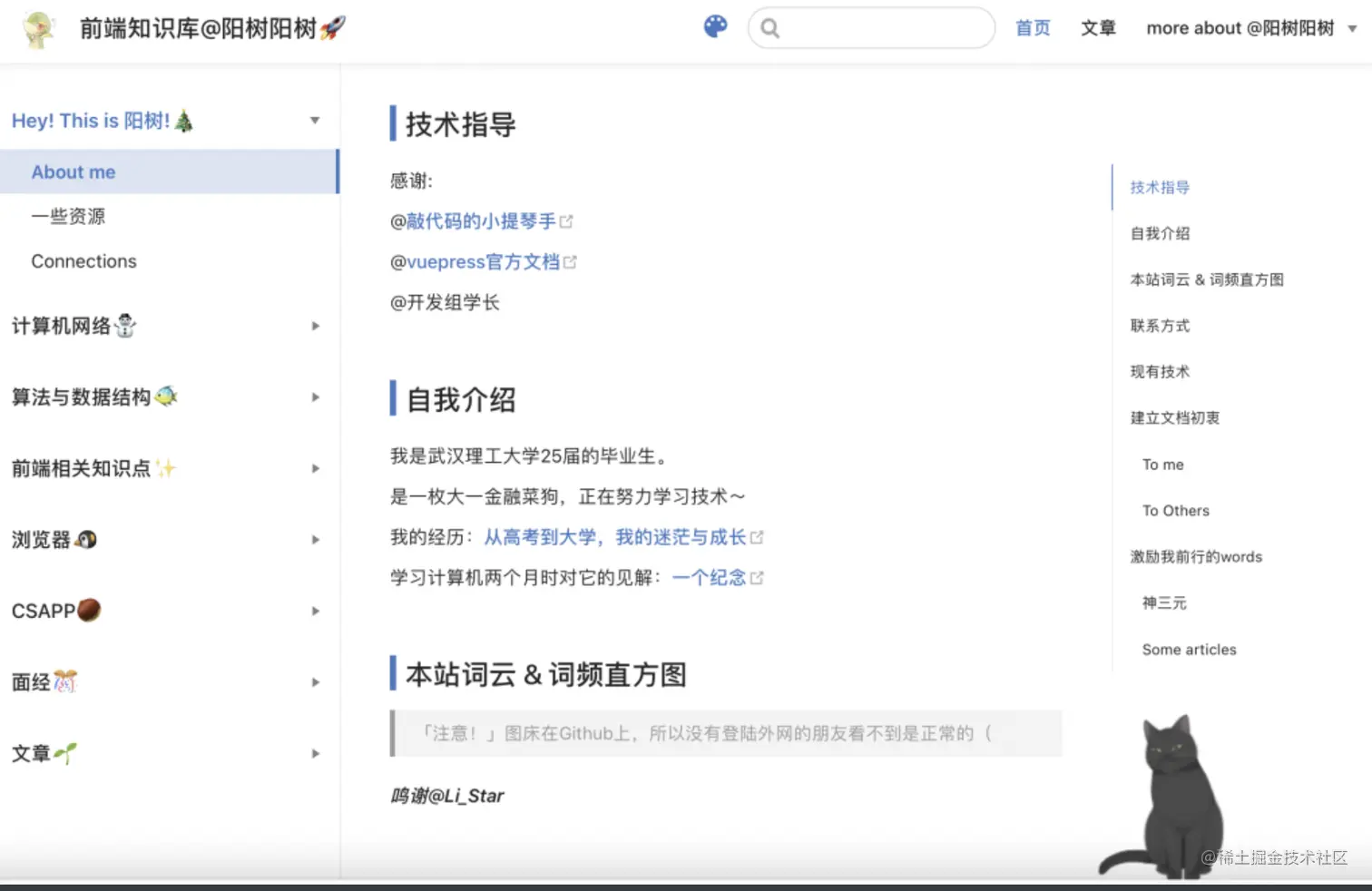Click the penguin icon next to 浏览器
Viewport: 1372px width, 891px height.
(x=87, y=539)
